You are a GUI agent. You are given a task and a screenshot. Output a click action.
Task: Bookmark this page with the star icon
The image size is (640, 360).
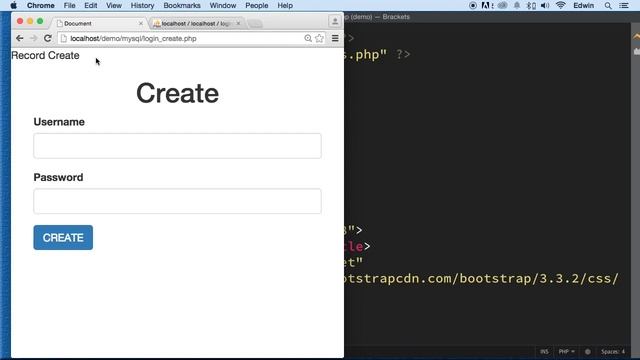tap(320, 38)
